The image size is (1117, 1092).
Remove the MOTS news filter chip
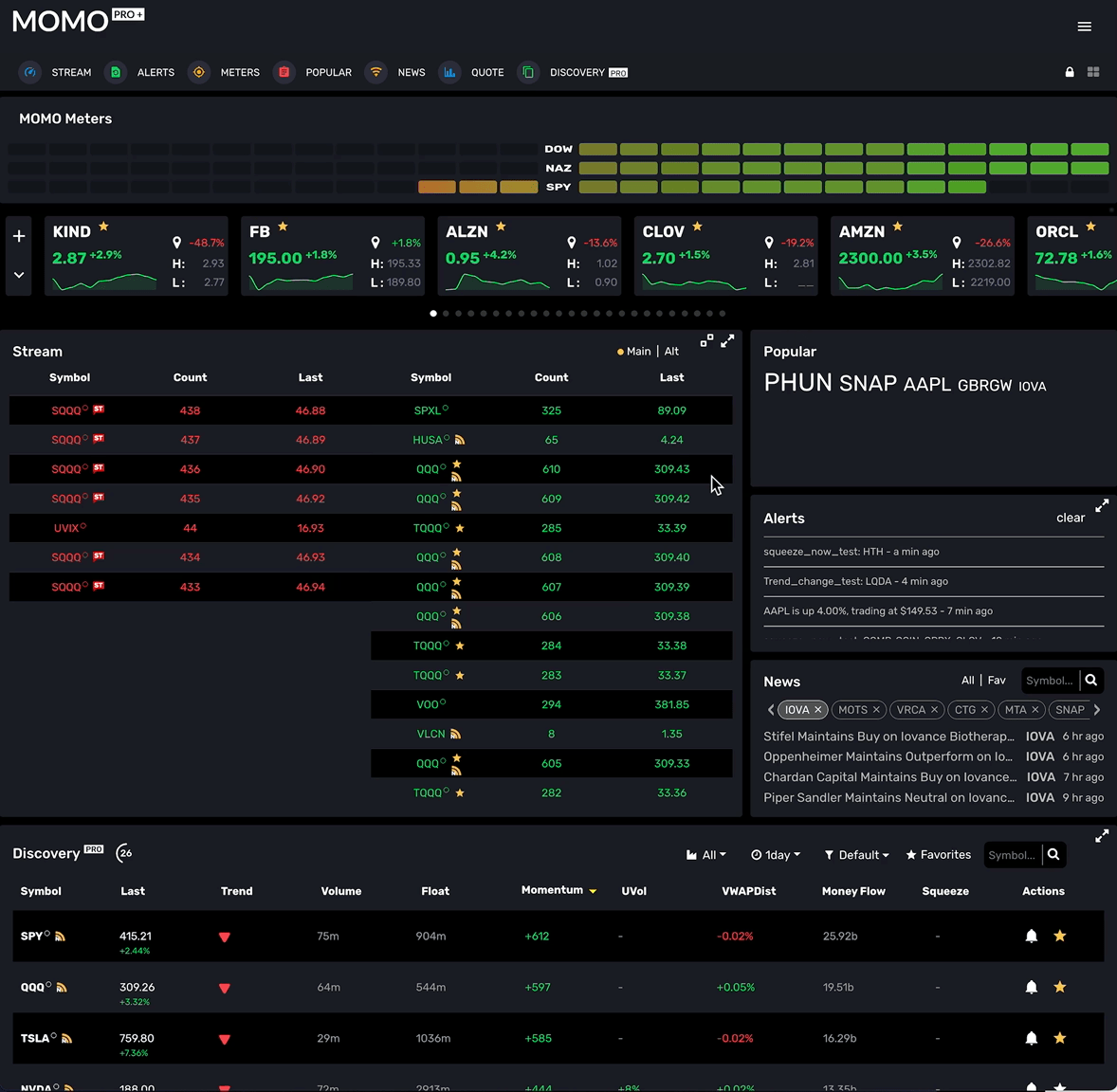876,710
